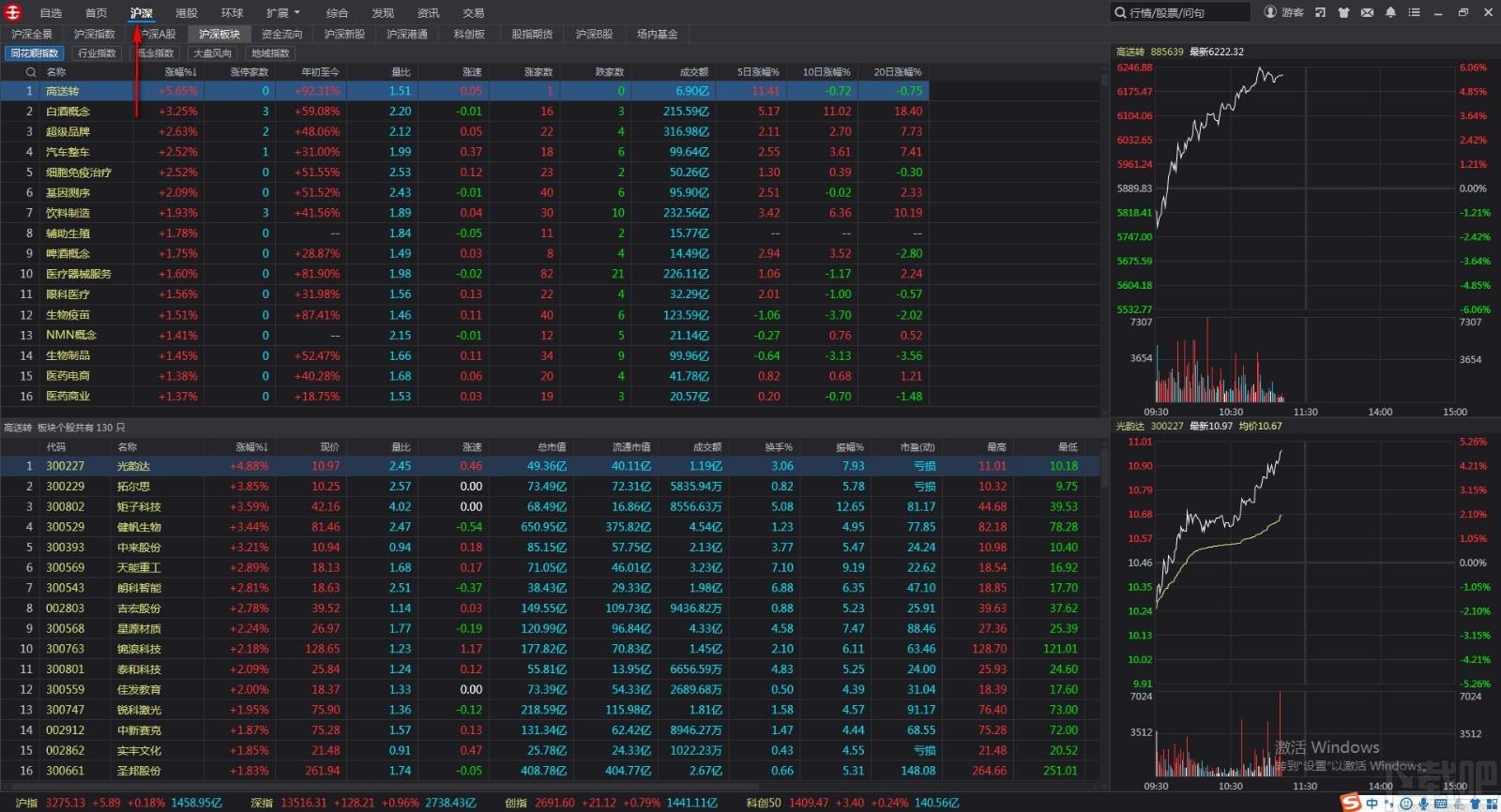Click the guest user avatar icon

coord(1270,12)
